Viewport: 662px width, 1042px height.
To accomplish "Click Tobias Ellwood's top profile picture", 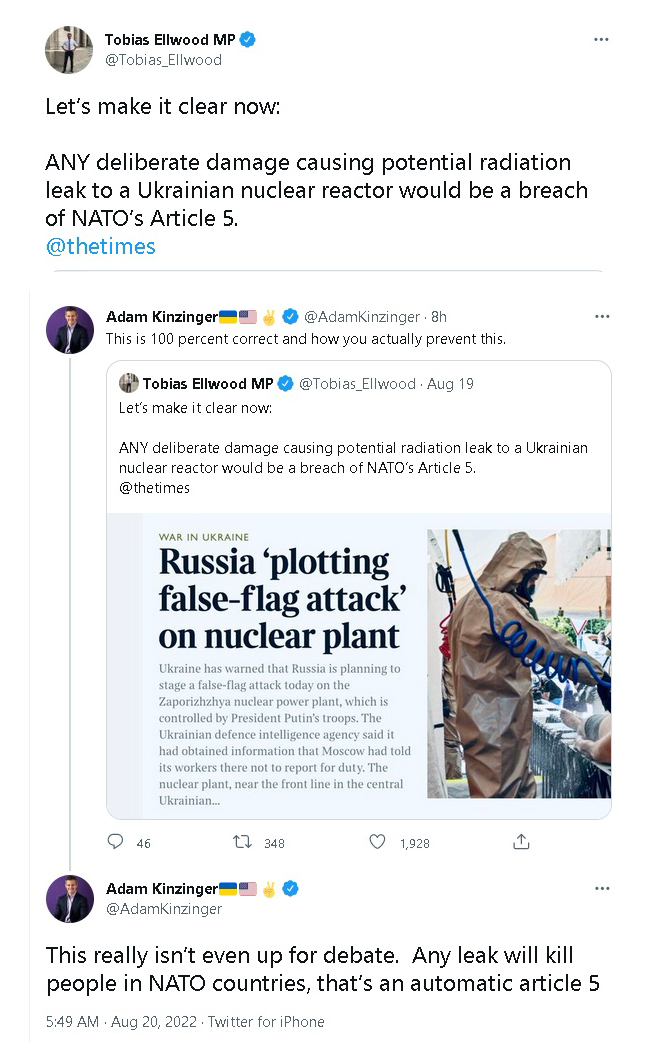I will click(x=69, y=50).
